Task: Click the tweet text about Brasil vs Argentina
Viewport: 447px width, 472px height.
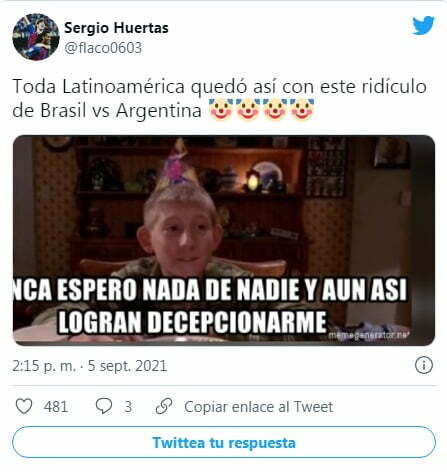Action: 219,98
